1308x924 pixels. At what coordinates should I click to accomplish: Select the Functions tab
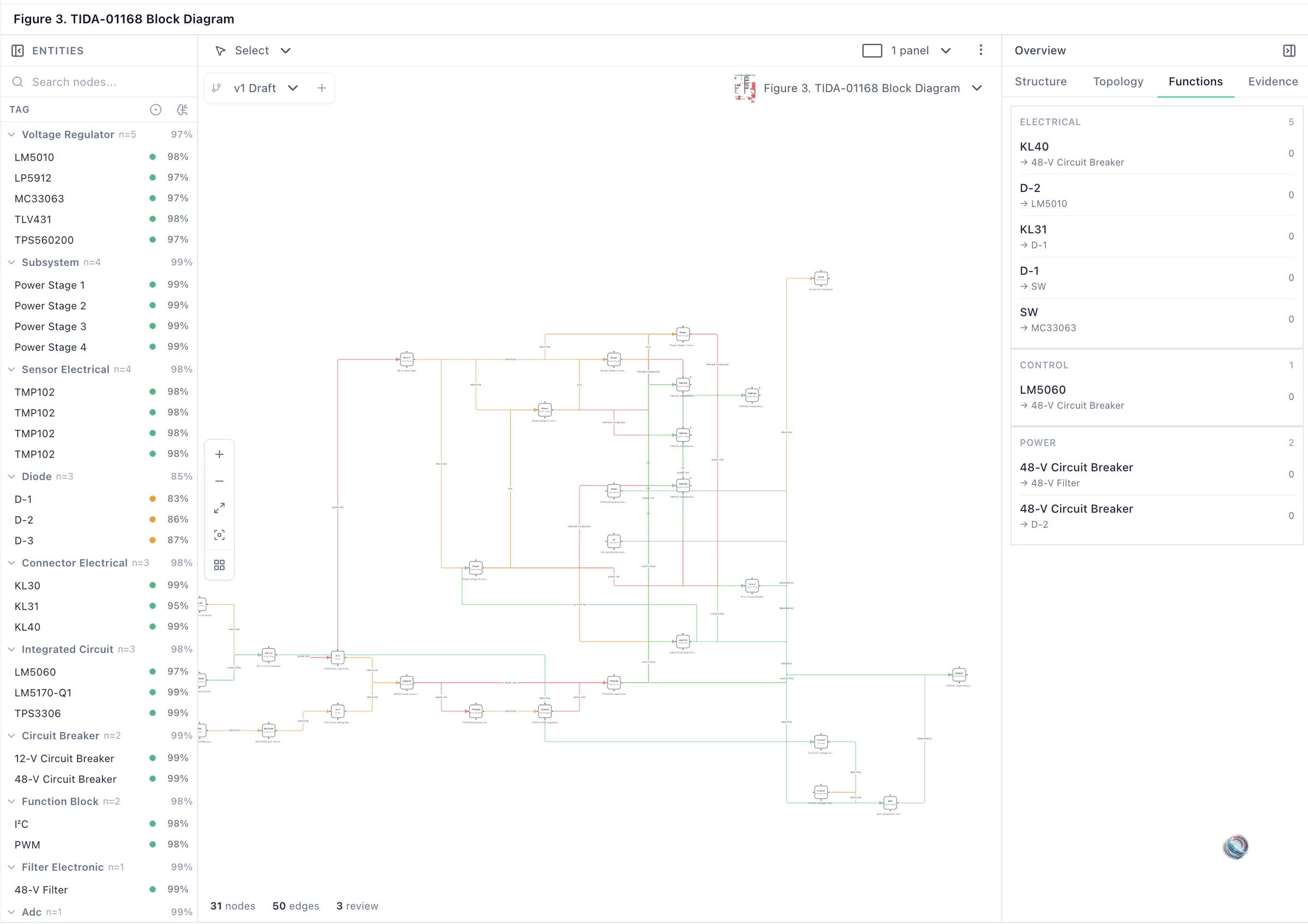(1195, 81)
